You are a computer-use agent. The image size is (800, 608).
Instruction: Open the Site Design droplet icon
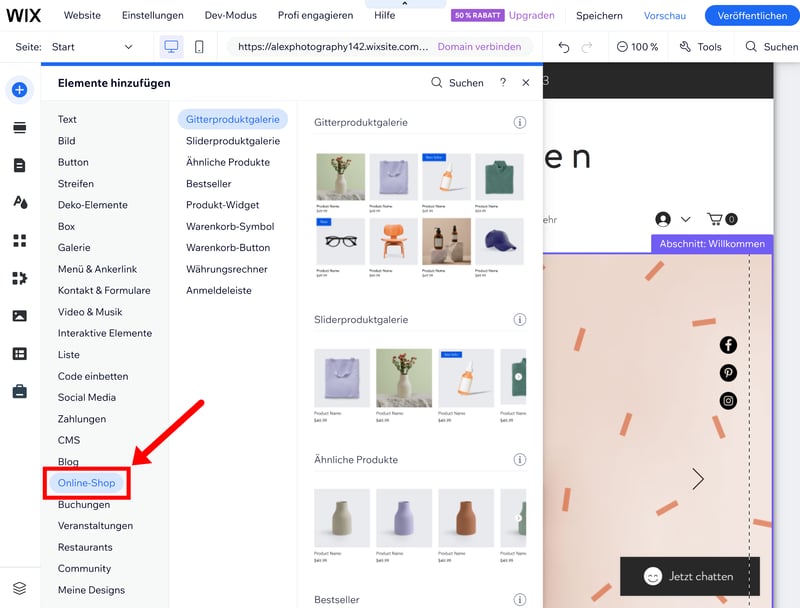click(x=20, y=202)
